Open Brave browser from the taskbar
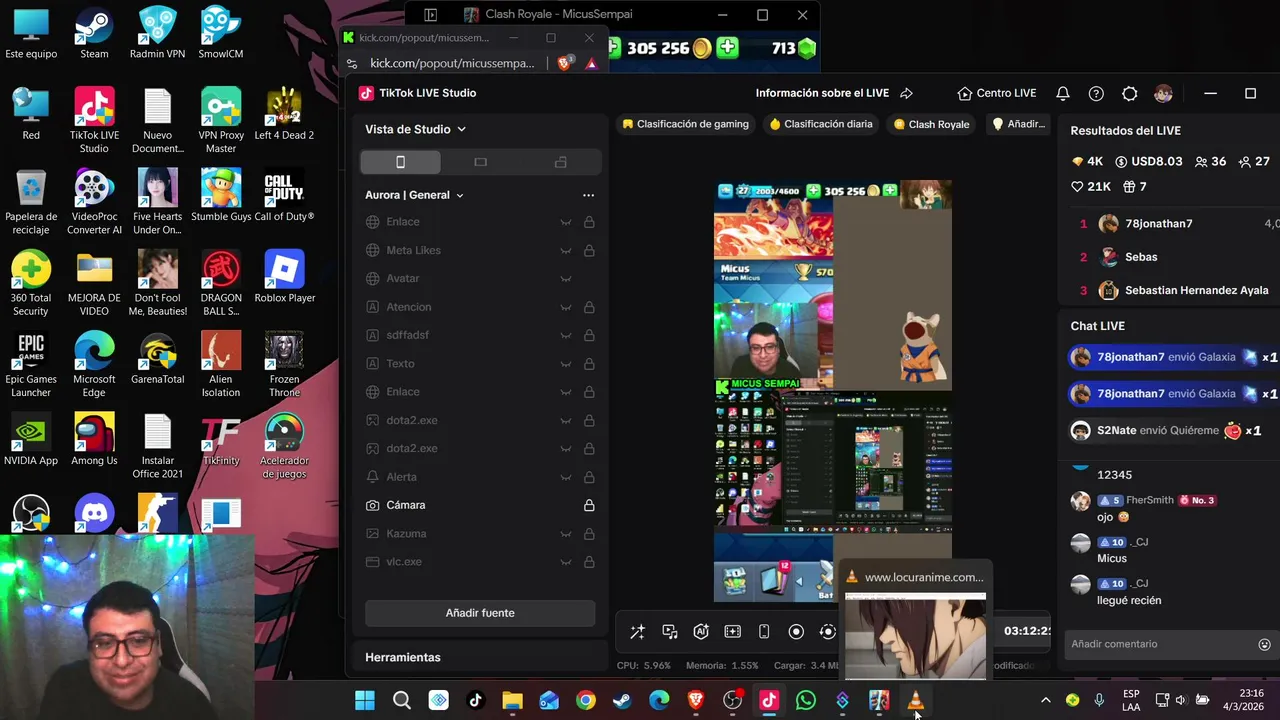 pos(696,701)
